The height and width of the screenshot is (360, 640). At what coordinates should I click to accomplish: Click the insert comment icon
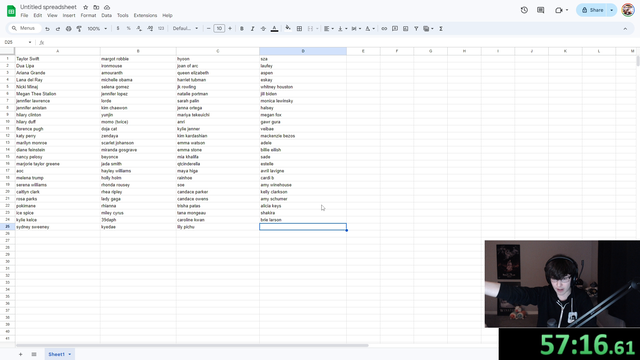395,29
